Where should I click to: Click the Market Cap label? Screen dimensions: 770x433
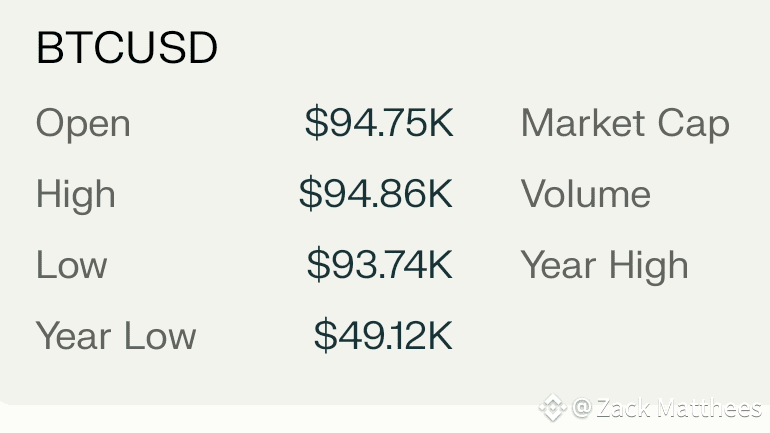click(625, 124)
